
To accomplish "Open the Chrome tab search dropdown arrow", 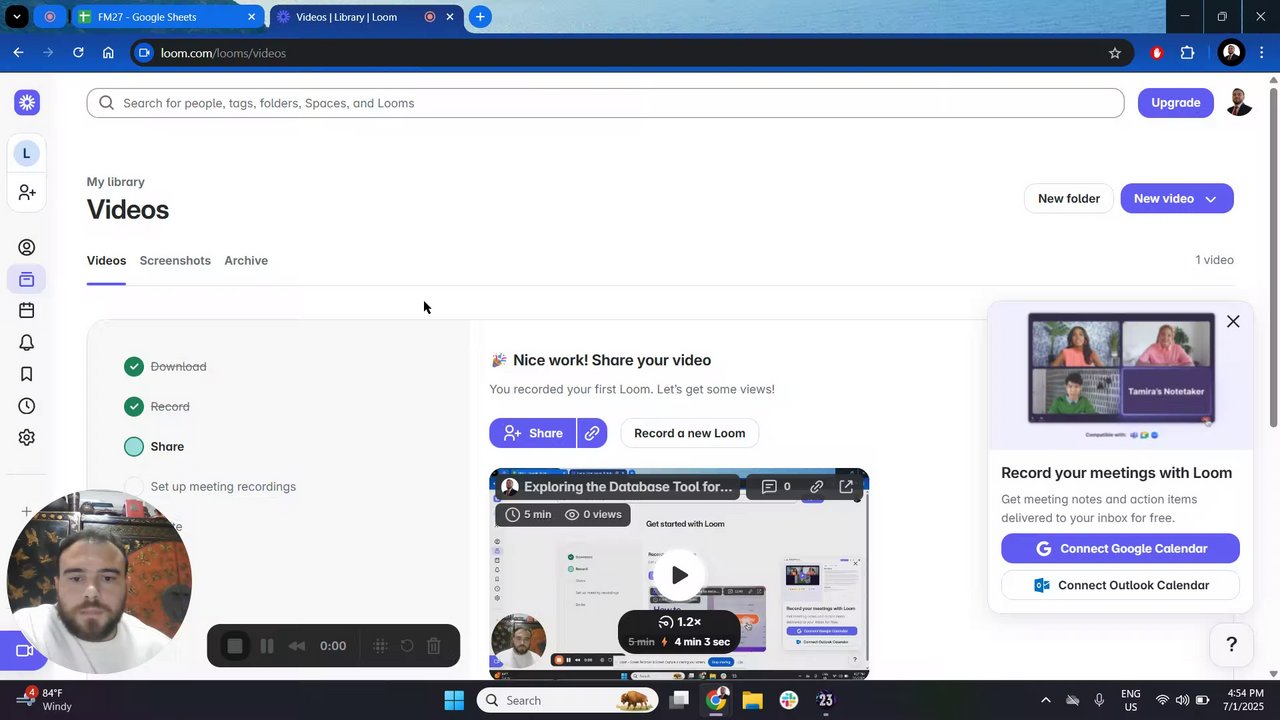I will (17, 17).
